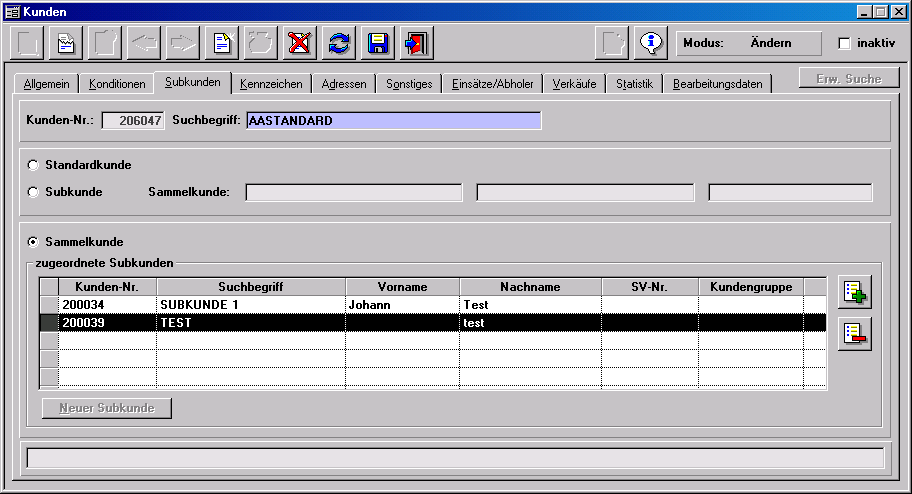Open the Adressen tab

pyautogui.click(x=346, y=85)
